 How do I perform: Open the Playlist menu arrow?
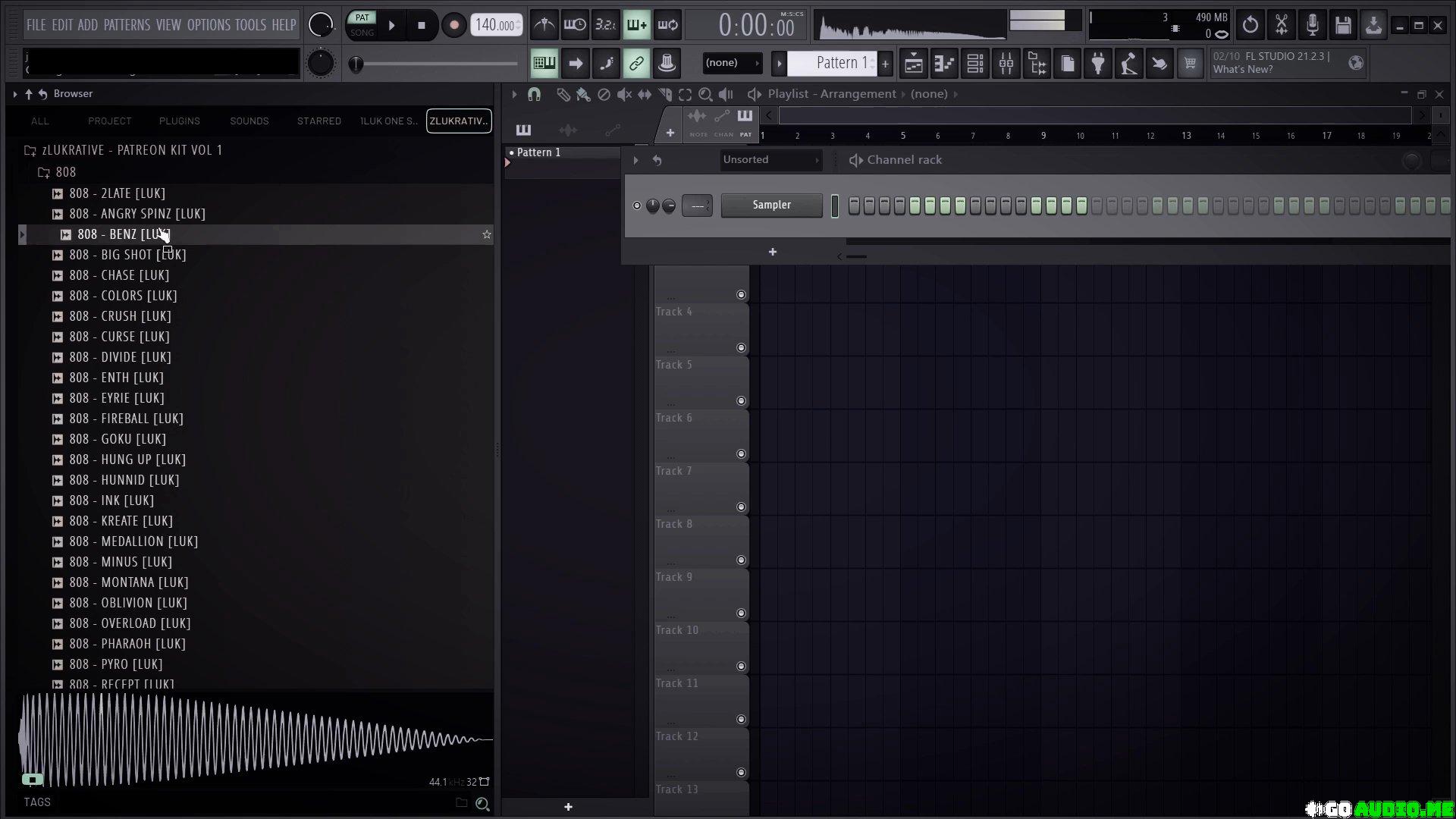point(514,94)
